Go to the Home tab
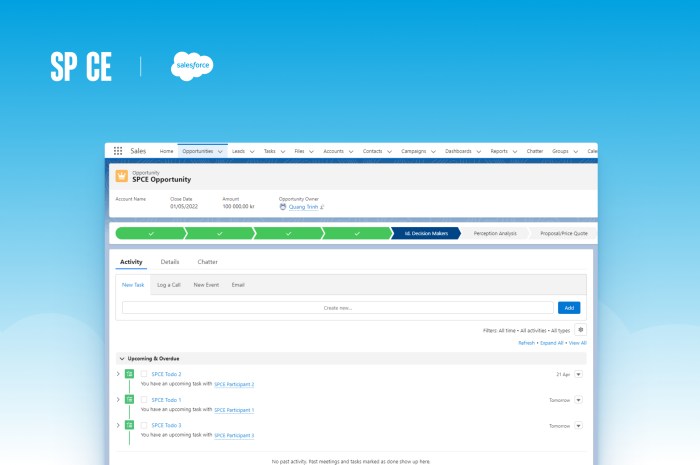Image resolution: width=700 pixels, height=465 pixels. click(x=166, y=151)
